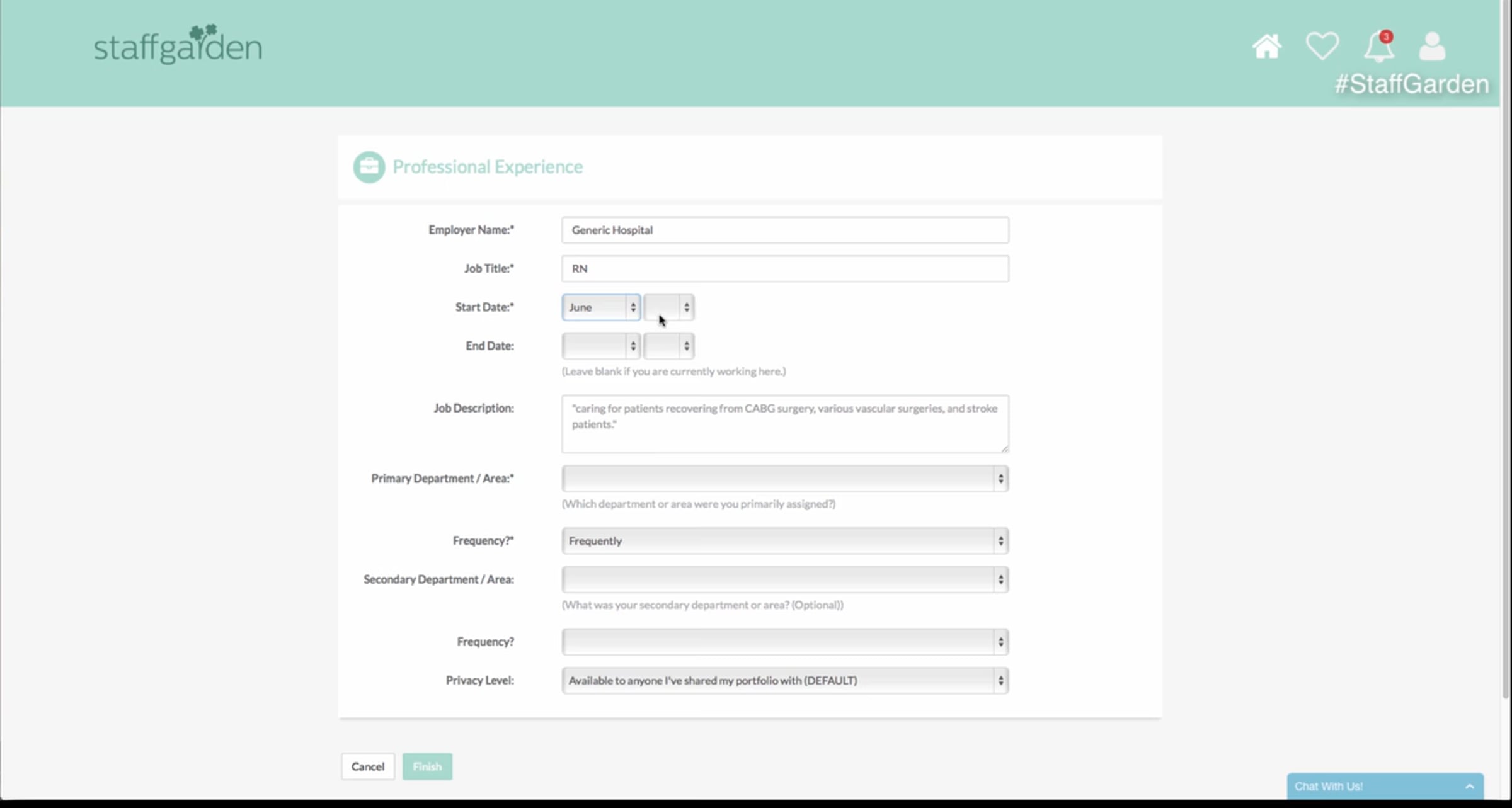The width and height of the screenshot is (1512, 808).
Task: Open favorites heart icon
Action: coord(1322,47)
